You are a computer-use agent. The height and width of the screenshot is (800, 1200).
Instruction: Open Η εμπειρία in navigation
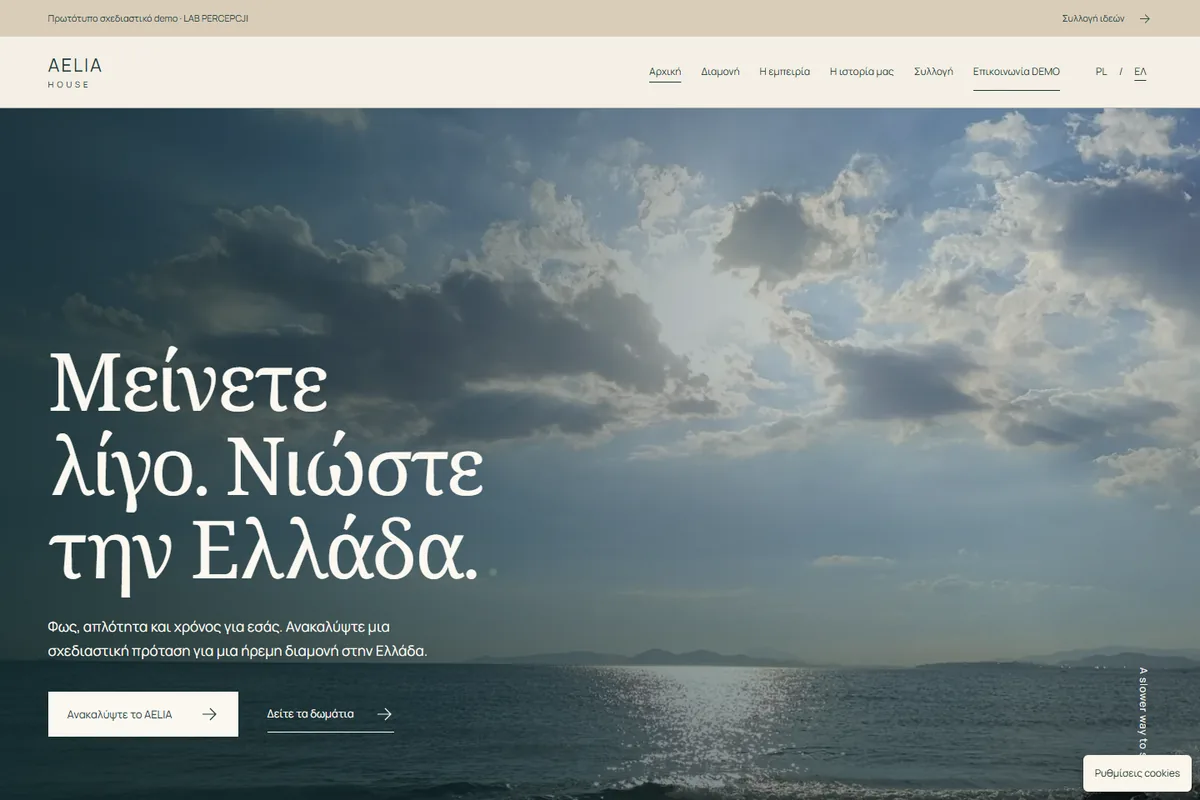[785, 72]
